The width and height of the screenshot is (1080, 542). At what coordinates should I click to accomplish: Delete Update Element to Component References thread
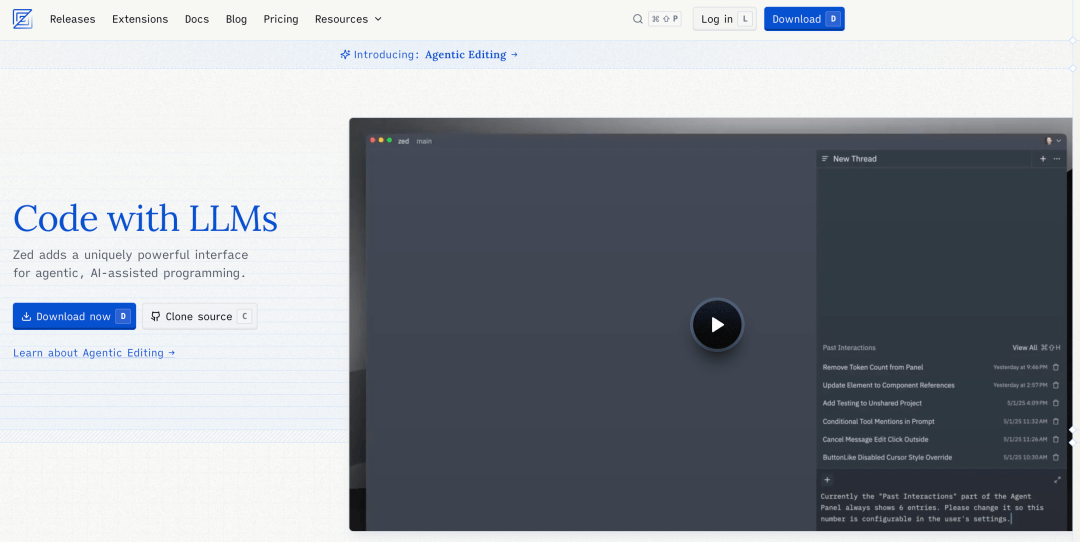click(x=1056, y=386)
